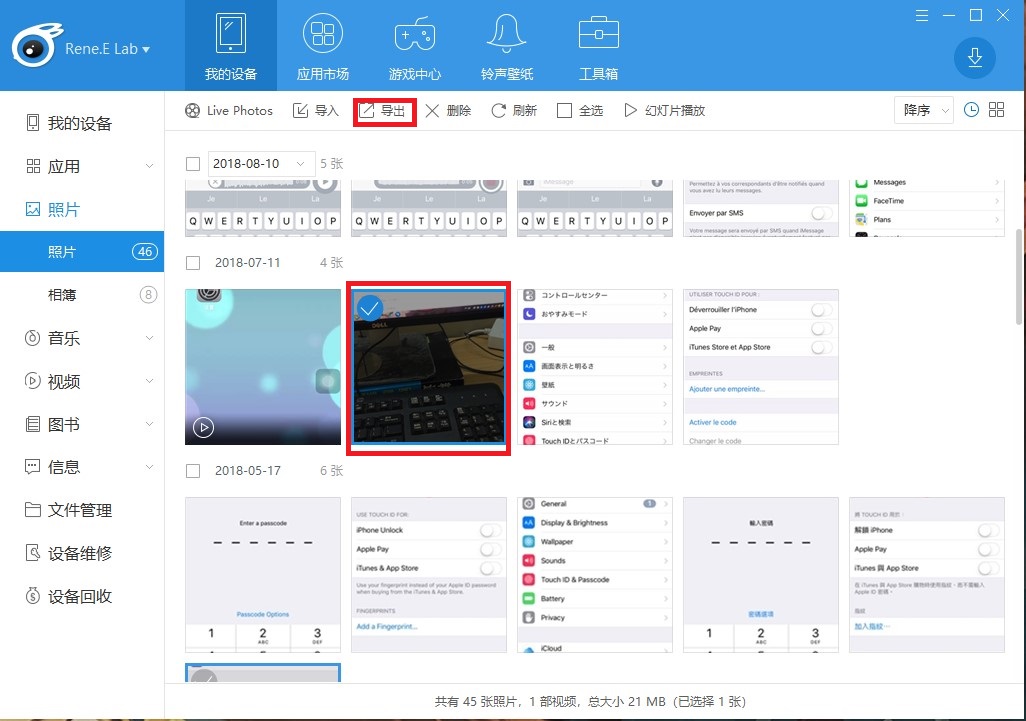Tick the 2018-08-10 group checkbox

[193, 164]
